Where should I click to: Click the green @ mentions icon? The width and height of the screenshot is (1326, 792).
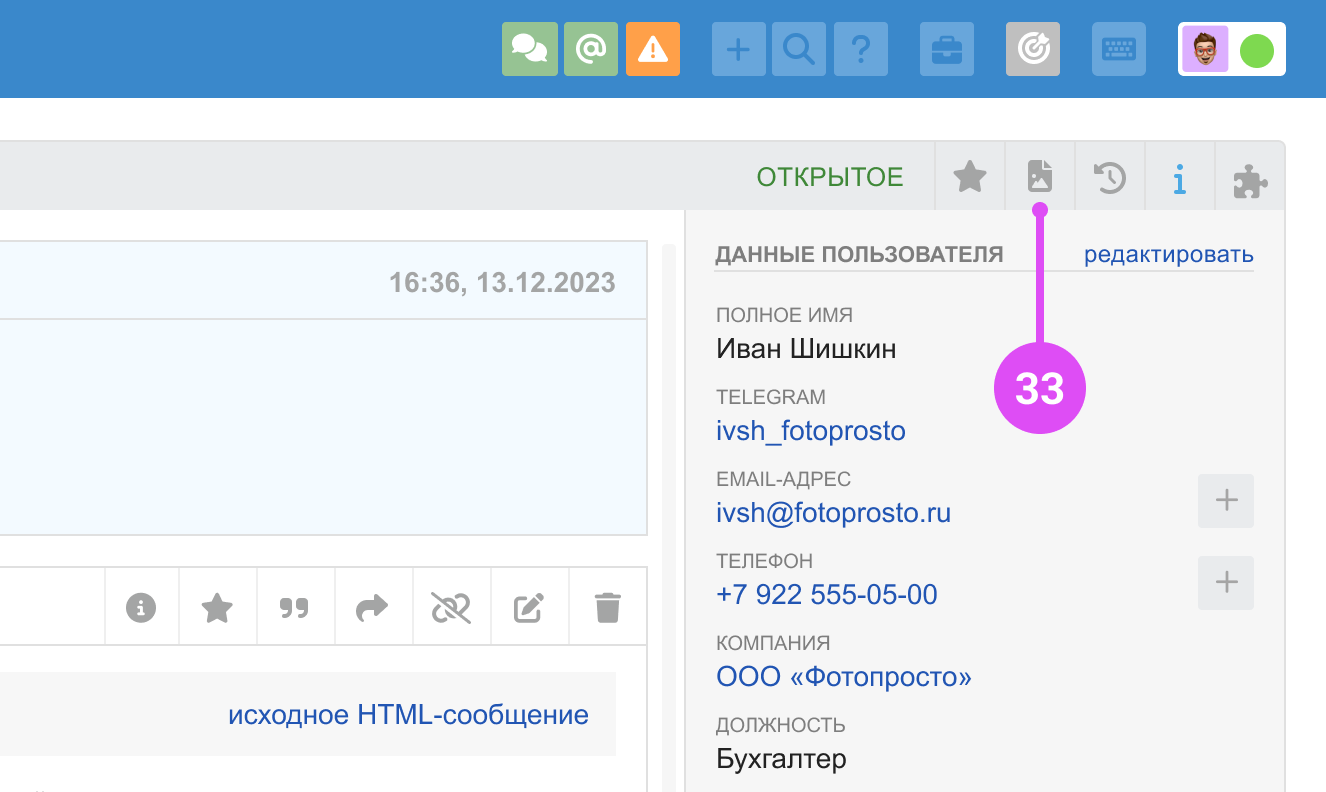(591, 49)
